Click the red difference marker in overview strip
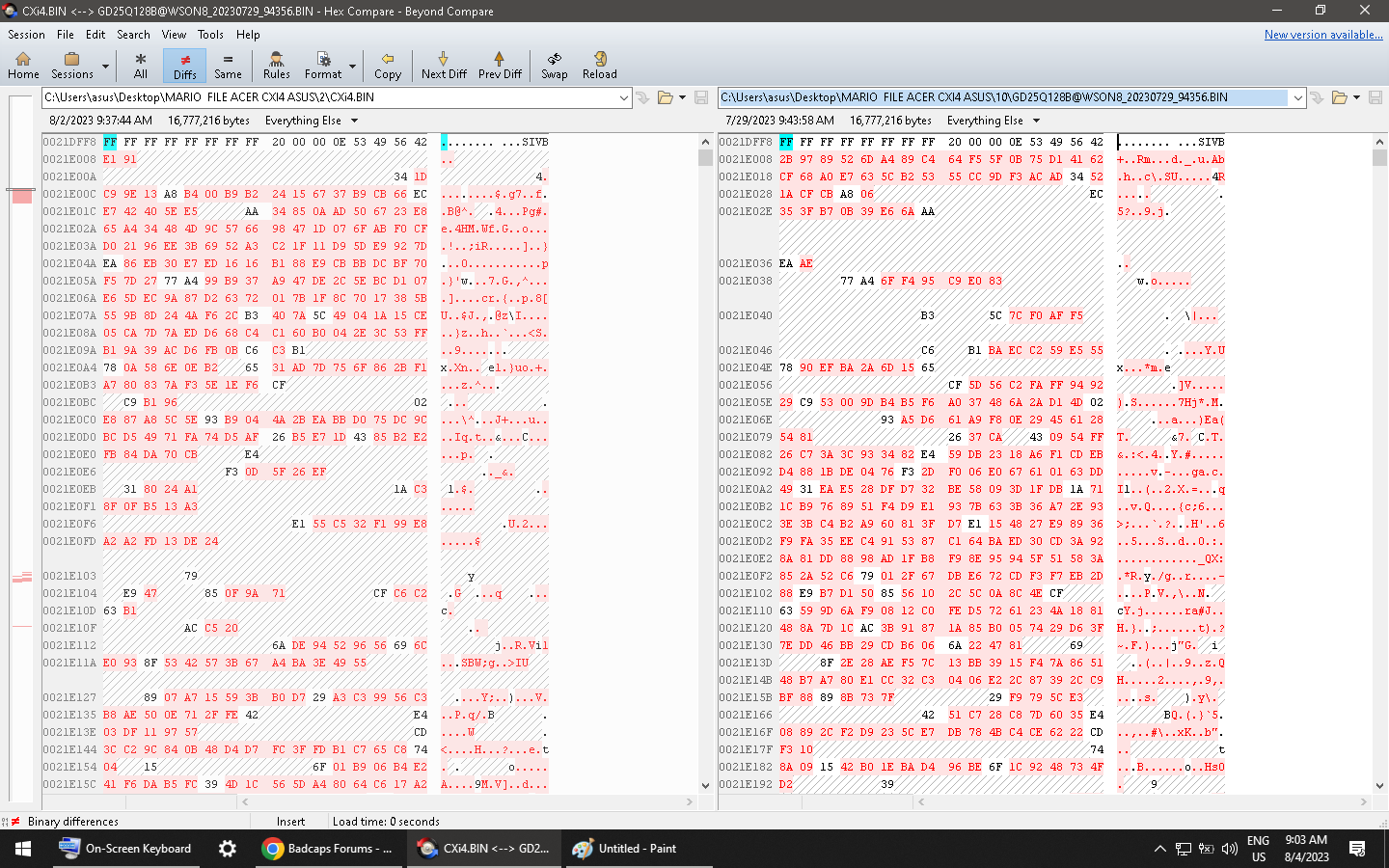Image resolution: width=1389 pixels, height=868 pixels. (x=22, y=195)
